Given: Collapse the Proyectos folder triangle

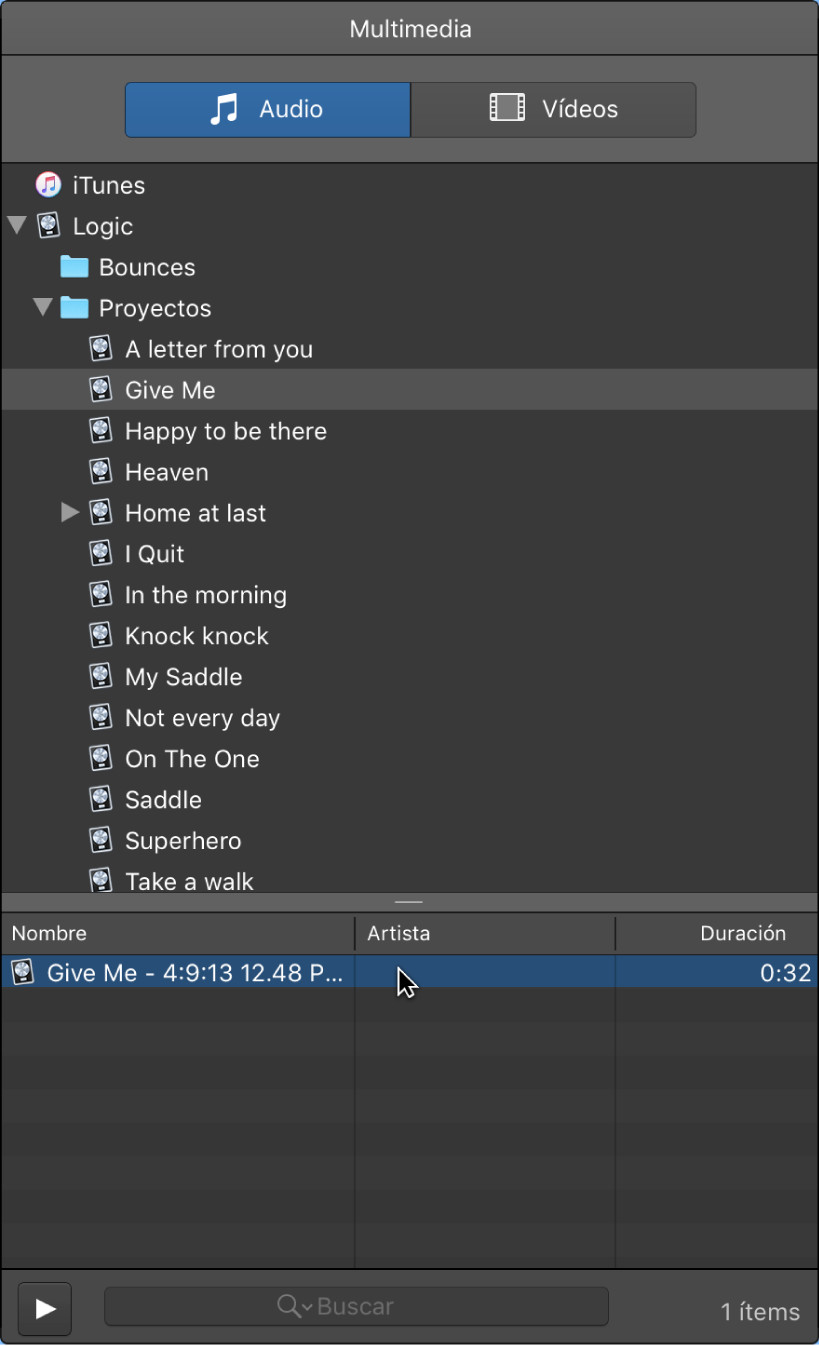Looking at the screenshot, I should tap(42, 308).
